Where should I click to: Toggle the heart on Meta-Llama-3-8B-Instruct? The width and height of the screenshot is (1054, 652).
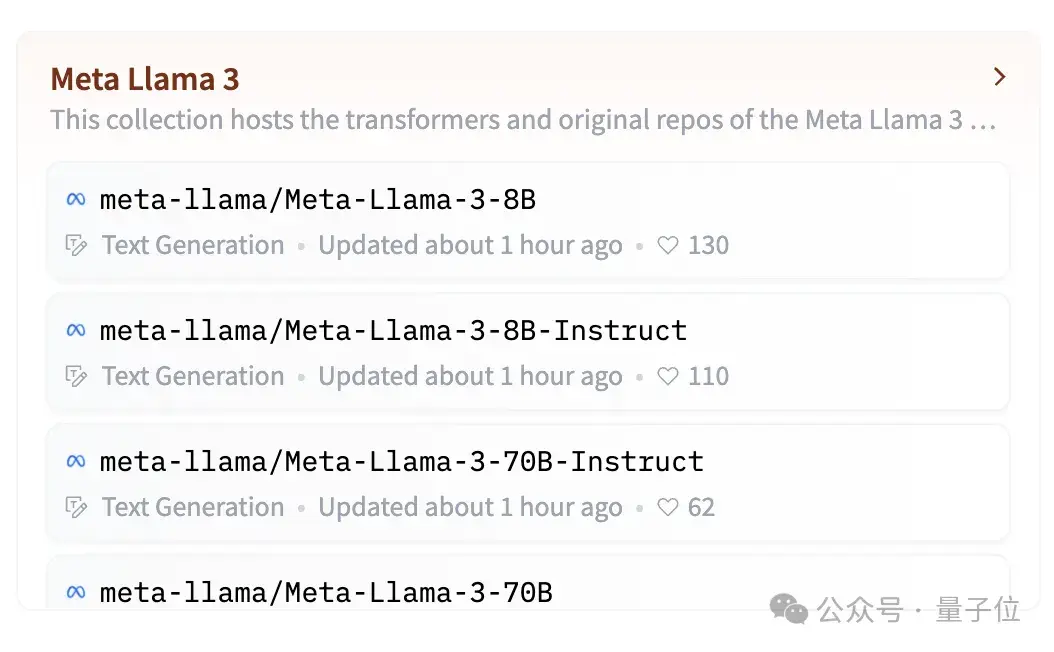[x=668, y=375]
